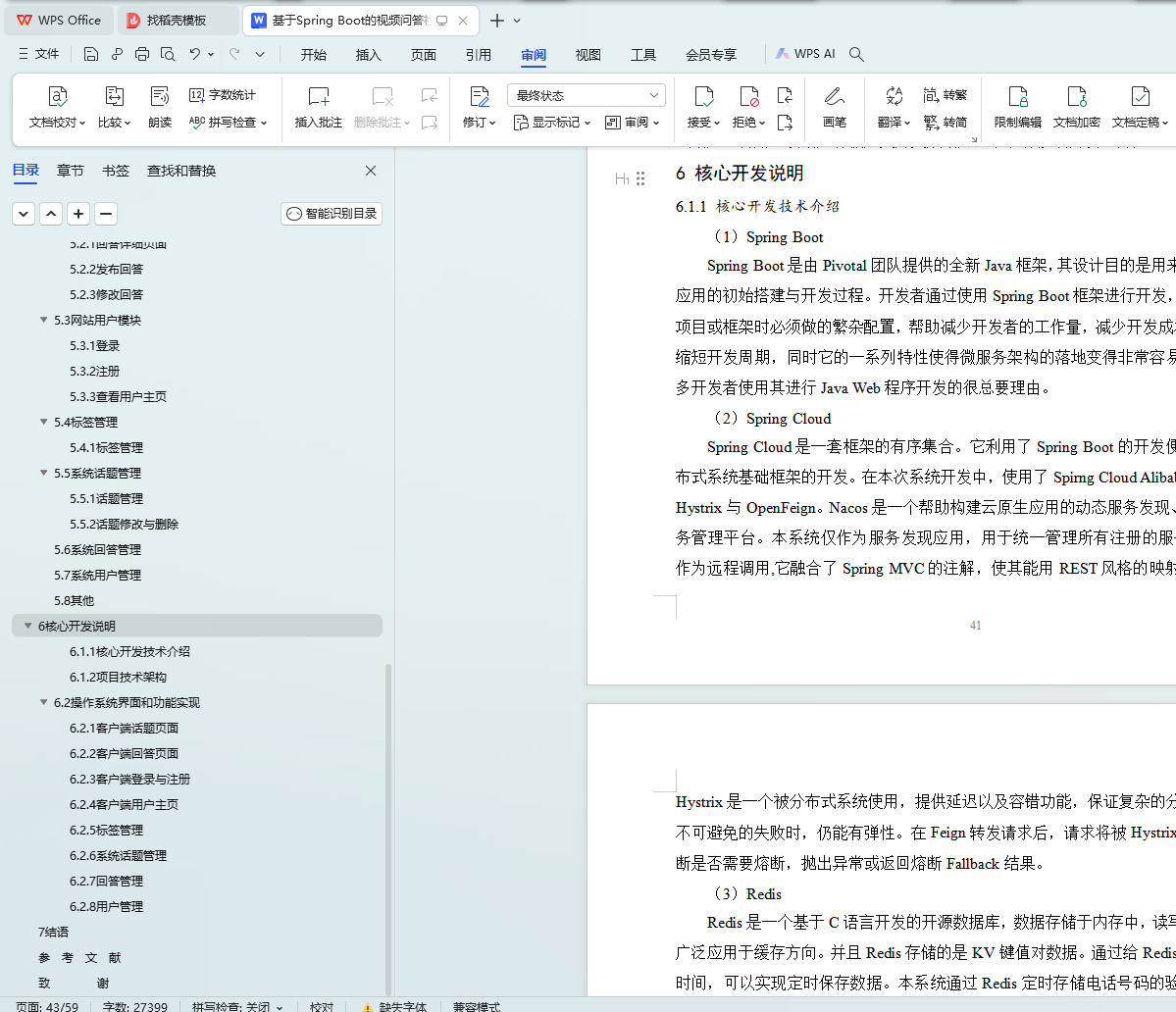Open the 最终状态 markup view dropdown
Screen dimensions: 1176x1012
pos(587,95)
